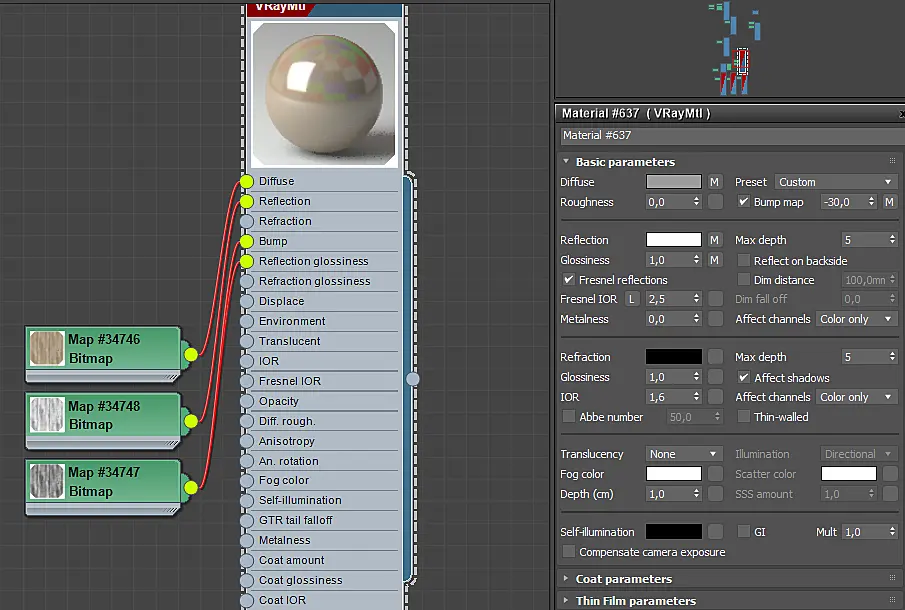Click the Refraction glossiness input socket

(246, 281)
